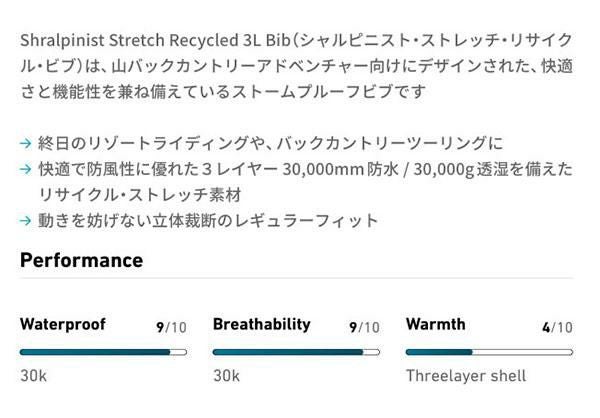Click the Threelayer shell text
This screenshot has width=600, height=418.
[x=465, y=376]
